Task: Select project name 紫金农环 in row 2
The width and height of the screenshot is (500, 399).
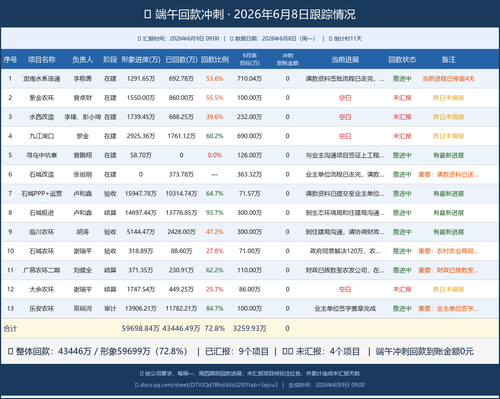Action: click(42, 98)
